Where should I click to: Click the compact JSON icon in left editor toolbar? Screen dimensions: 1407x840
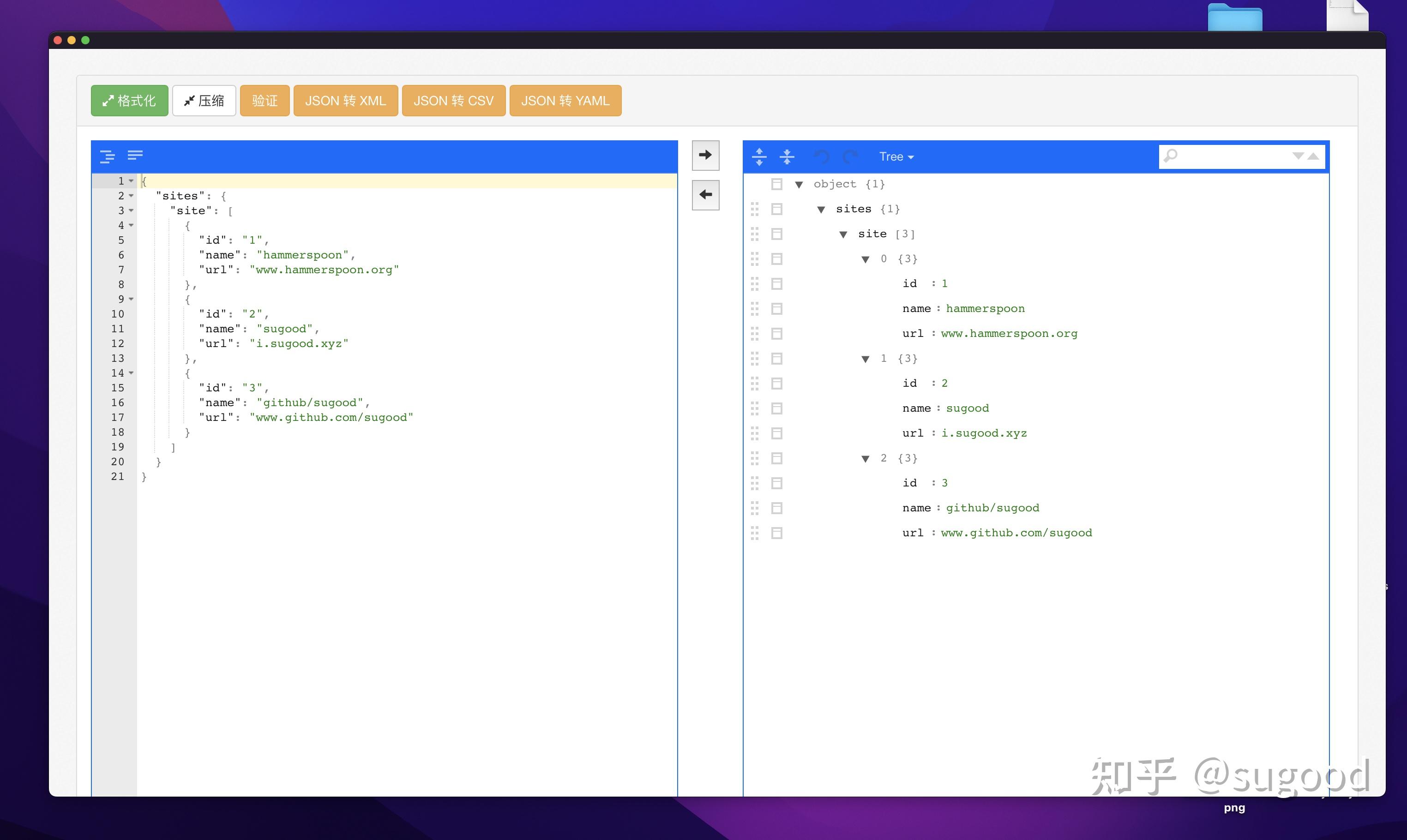click(135, 155)
